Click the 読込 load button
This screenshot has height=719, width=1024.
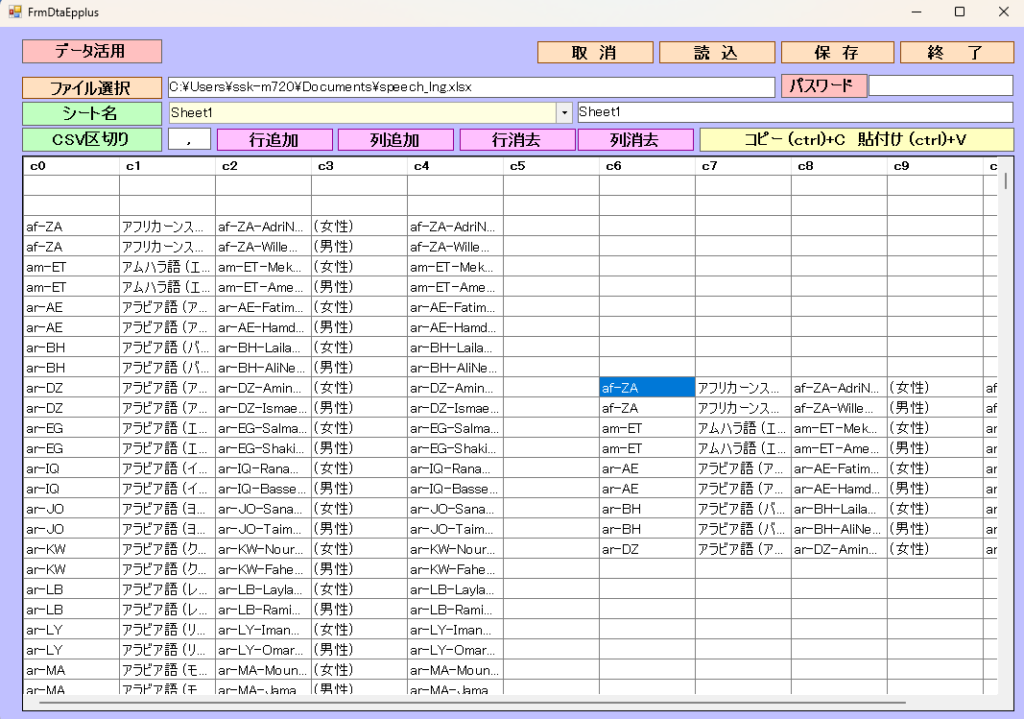(x=715, y=53)
